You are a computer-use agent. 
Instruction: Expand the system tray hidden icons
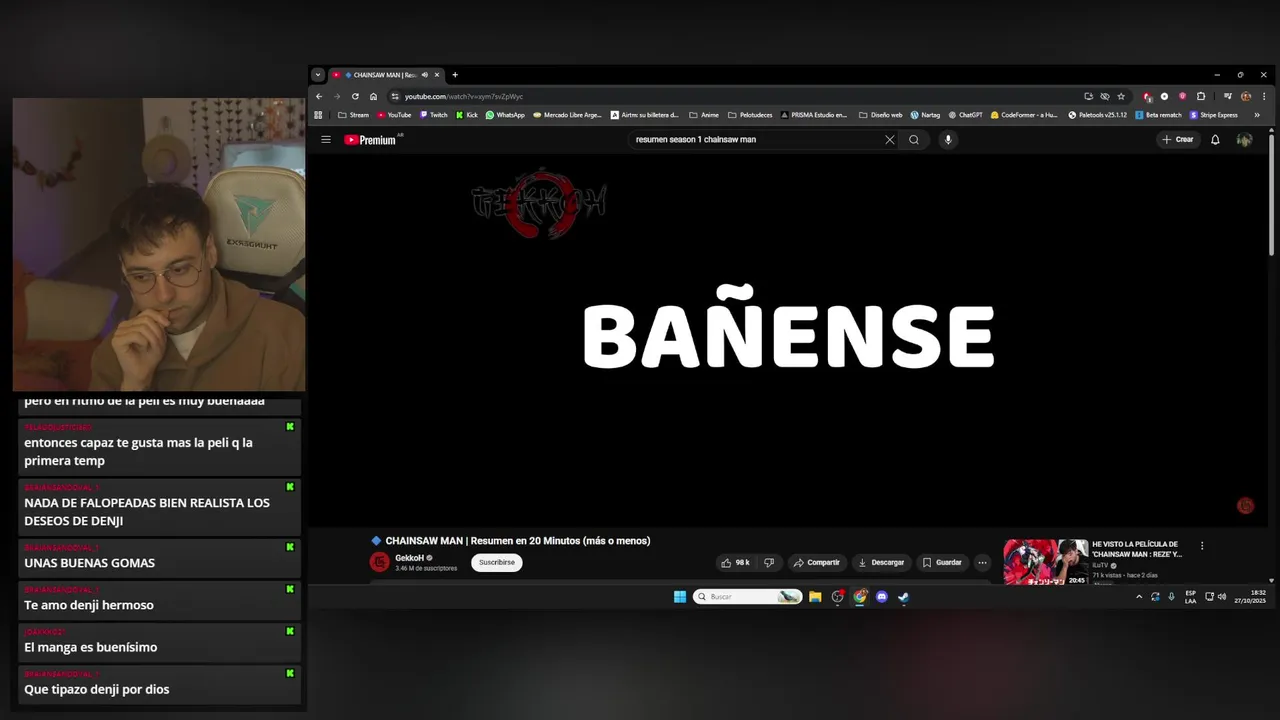(x=1138, y=597)
